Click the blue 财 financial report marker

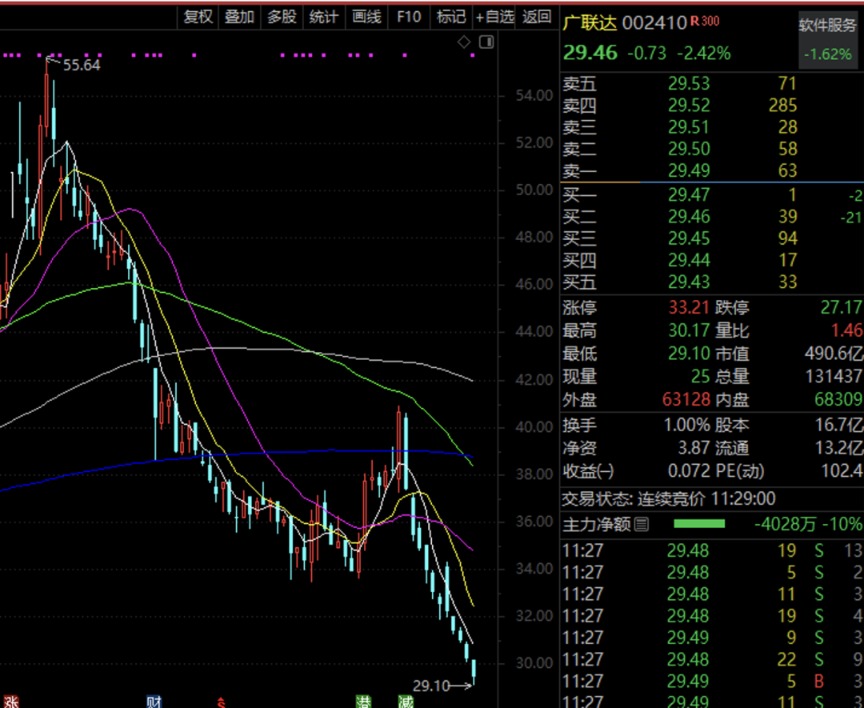154,702
